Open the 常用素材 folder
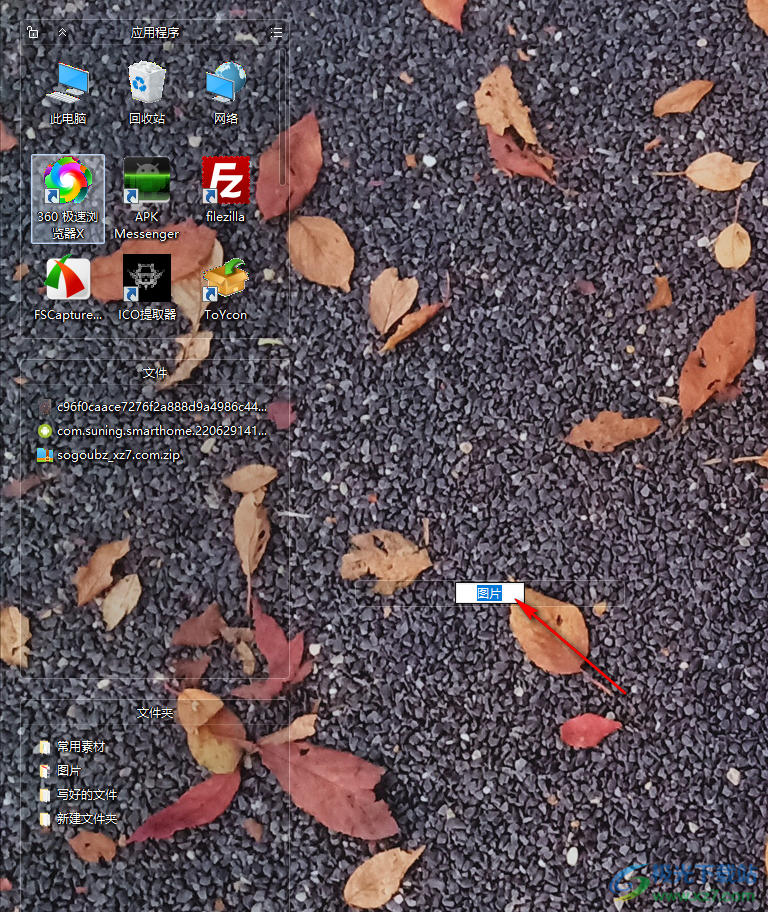Screen dimensions: 768x912 coord(80,747)
